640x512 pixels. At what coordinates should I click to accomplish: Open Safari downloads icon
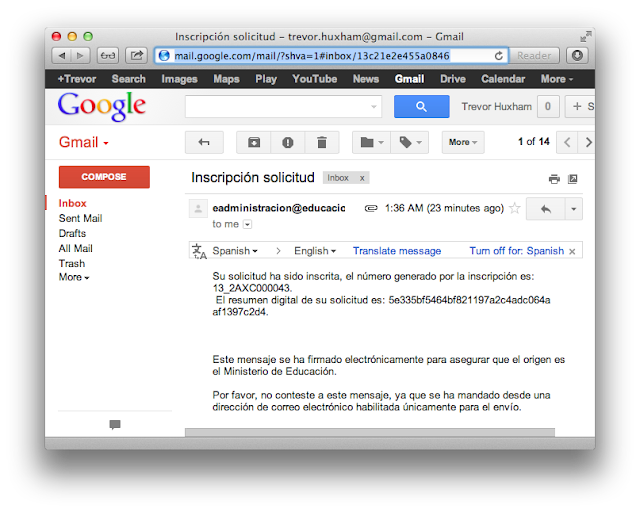(x=577, y=56)
